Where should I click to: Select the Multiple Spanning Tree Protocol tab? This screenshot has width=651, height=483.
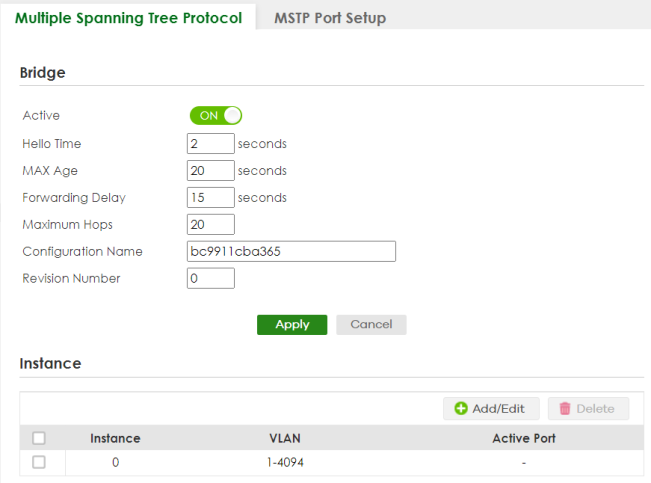[x=128, y=18]
